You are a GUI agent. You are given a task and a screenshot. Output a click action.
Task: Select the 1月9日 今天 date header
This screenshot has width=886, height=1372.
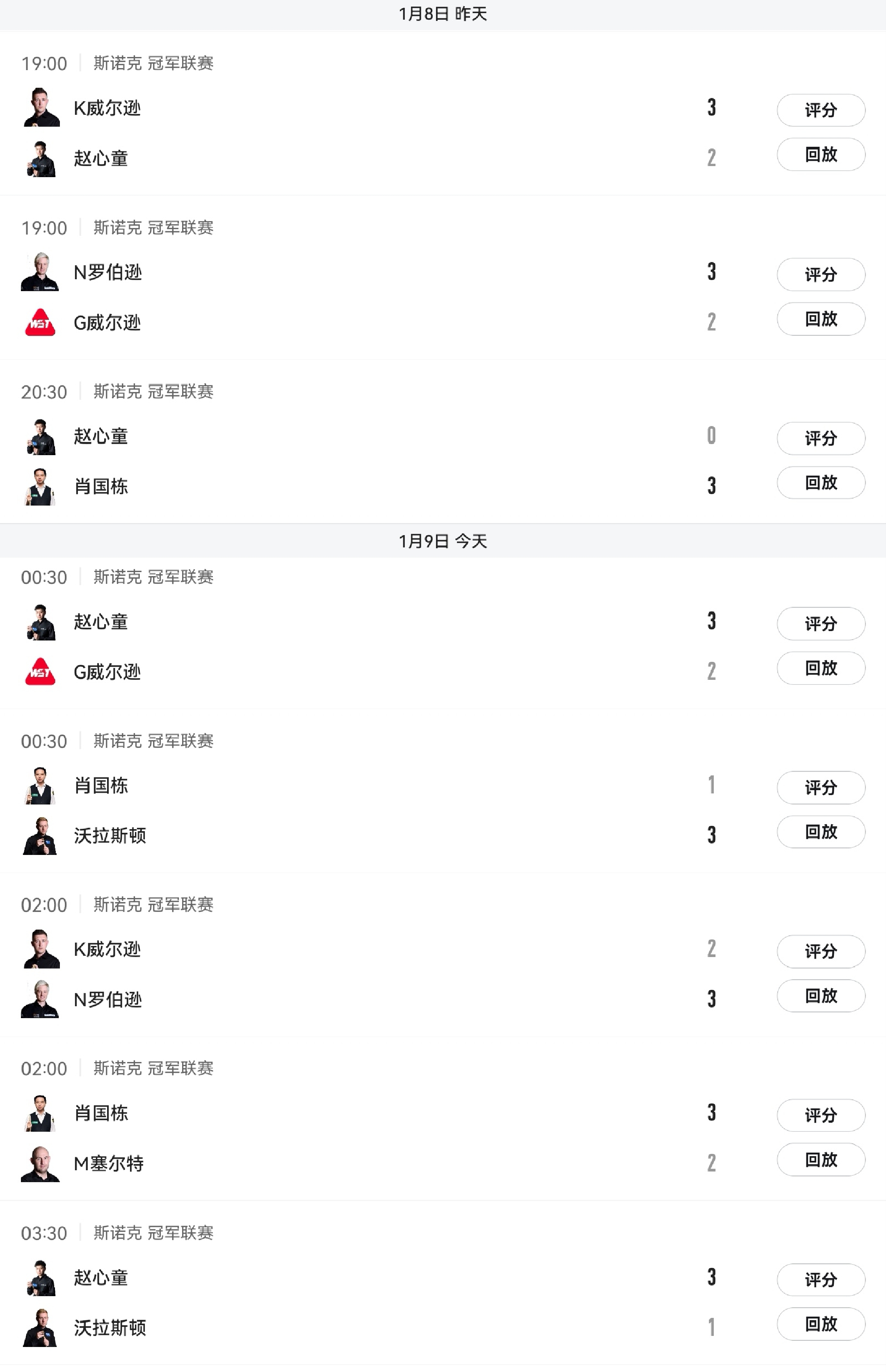[x=443, y=541]
